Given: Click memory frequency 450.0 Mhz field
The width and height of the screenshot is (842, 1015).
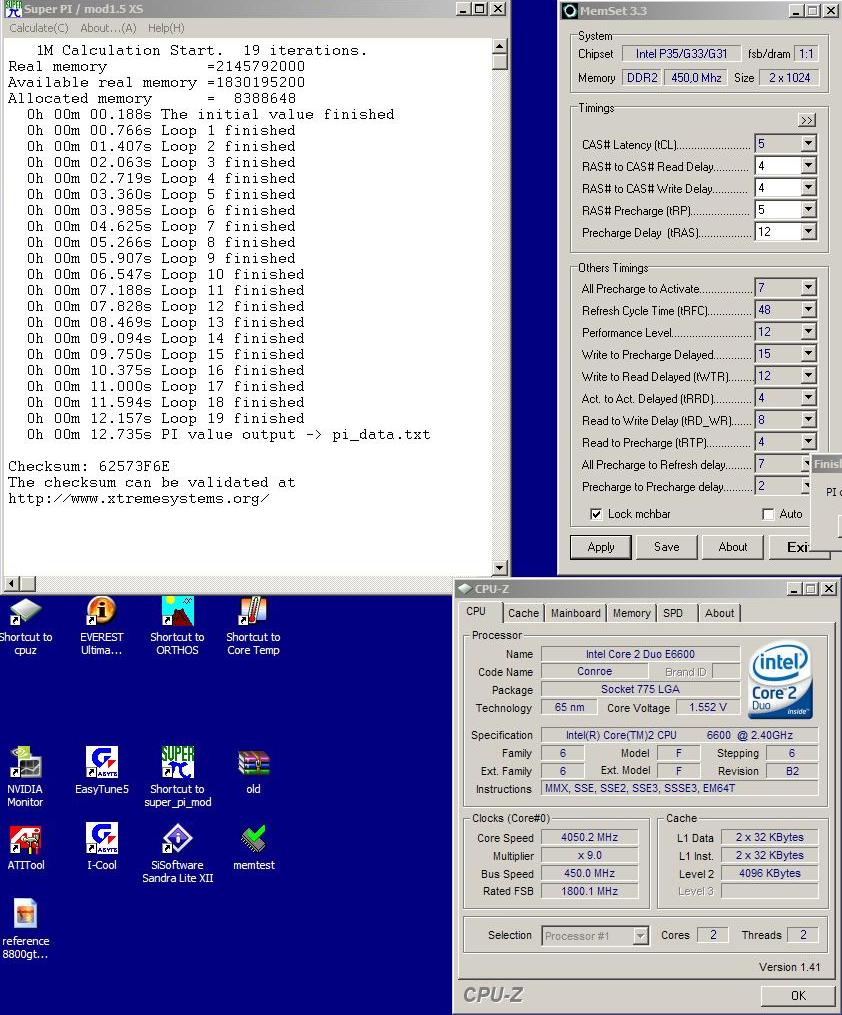Looking at the screenshot, I should pyautogui.click(x=696, y=78).
